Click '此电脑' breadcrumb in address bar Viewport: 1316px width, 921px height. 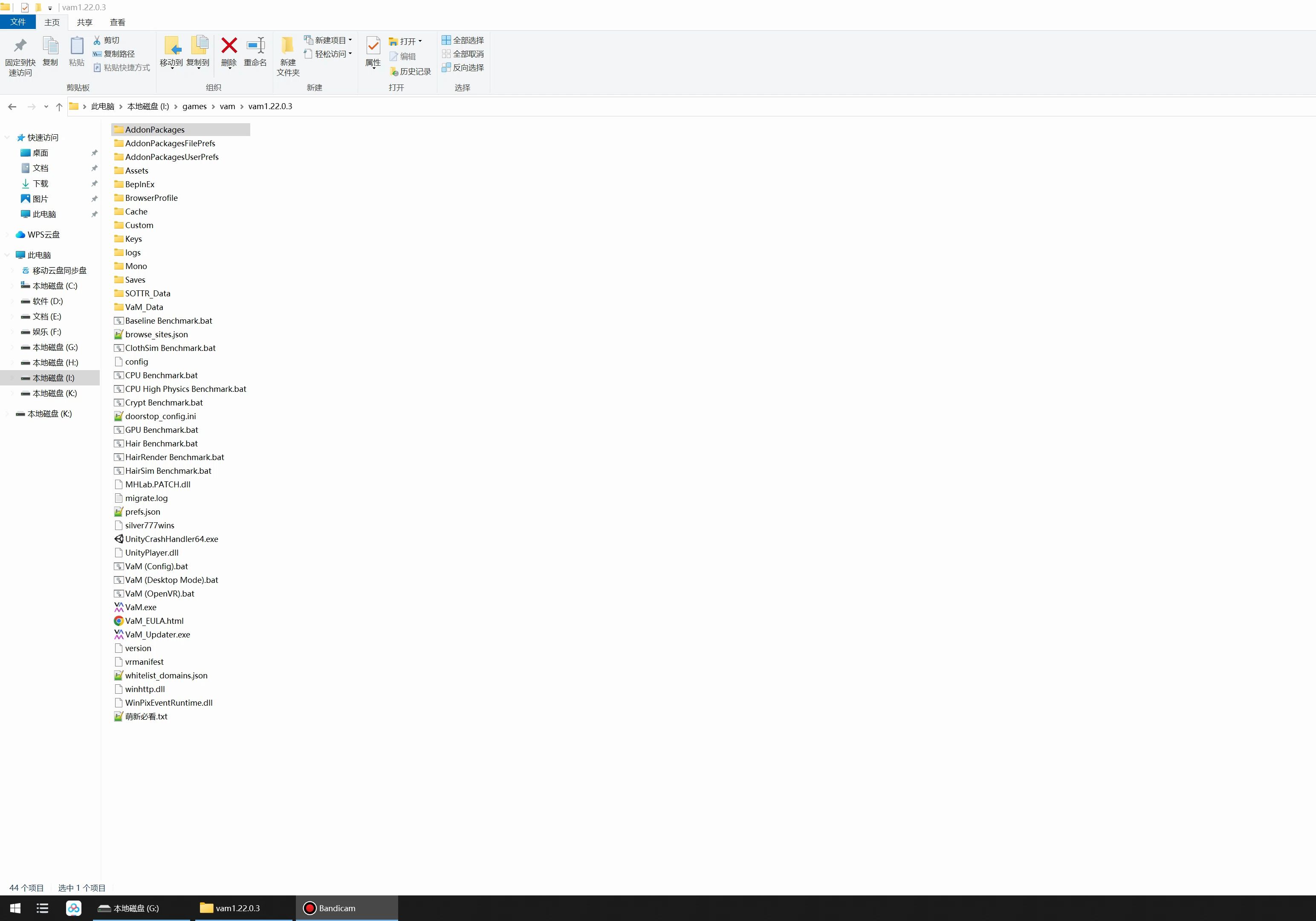103,107
